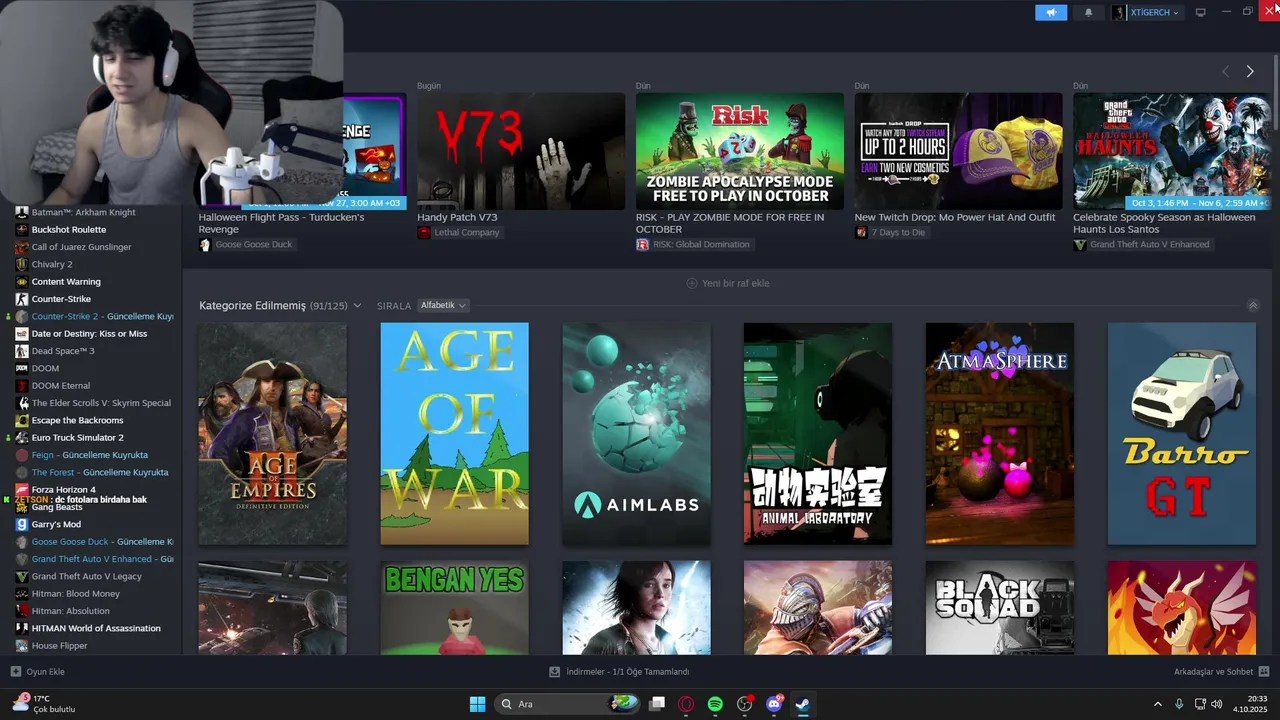Open the Black Squad game cover

click(x=1000, y=608)
